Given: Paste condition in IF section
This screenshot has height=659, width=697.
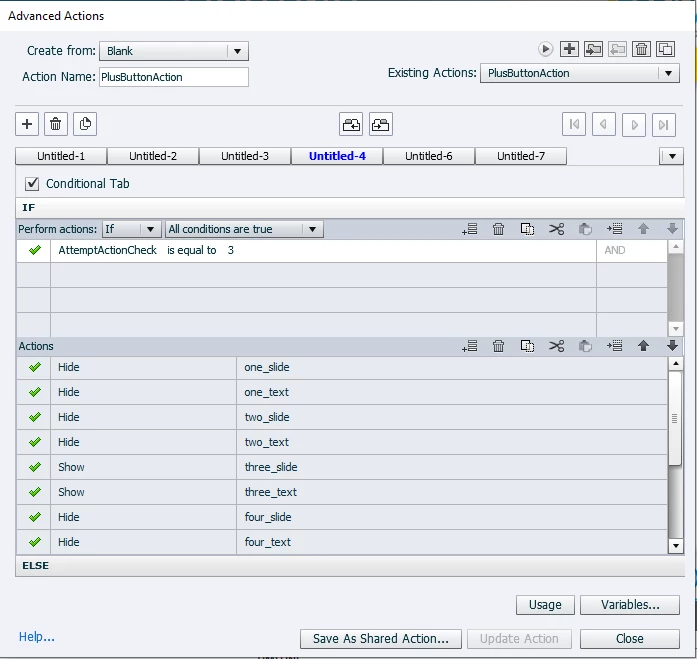Looking at the screenshot, I should pos(585,229).
